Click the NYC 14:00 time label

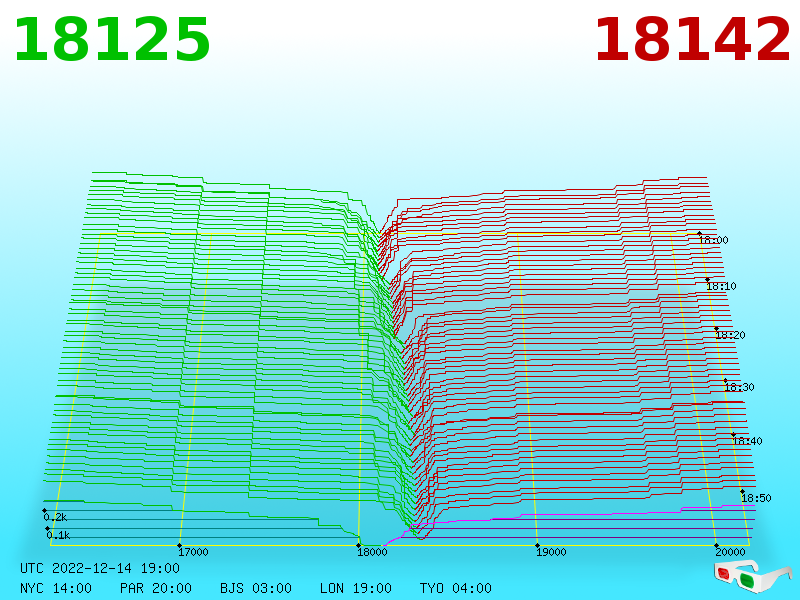tap(56, 588)
